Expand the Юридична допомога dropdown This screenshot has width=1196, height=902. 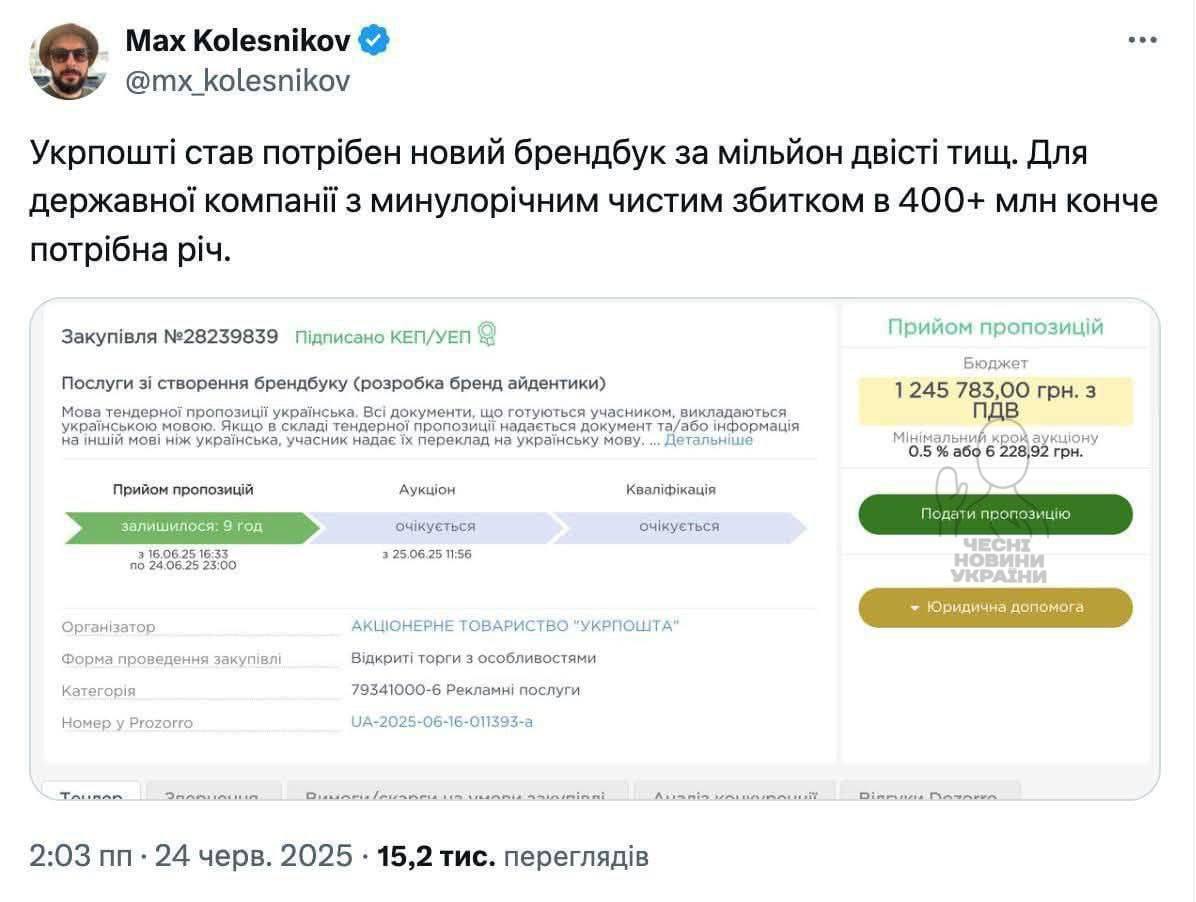coord(995,607)
